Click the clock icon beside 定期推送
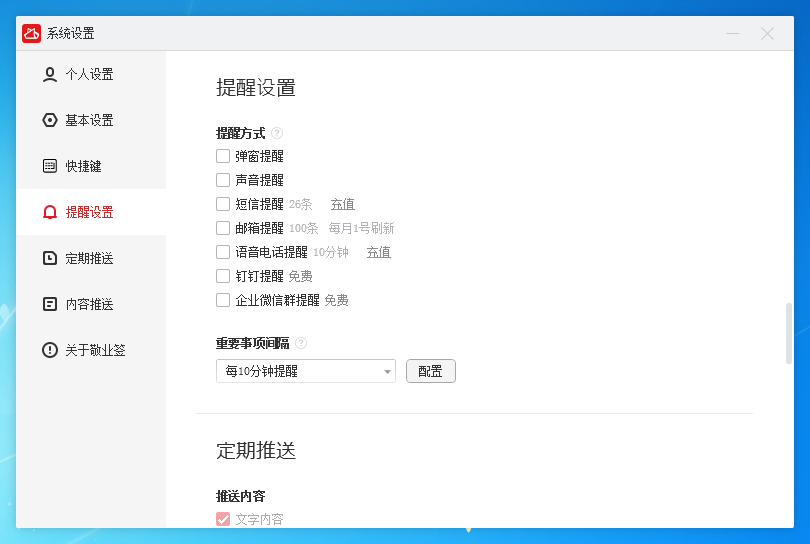 [50, 258]
